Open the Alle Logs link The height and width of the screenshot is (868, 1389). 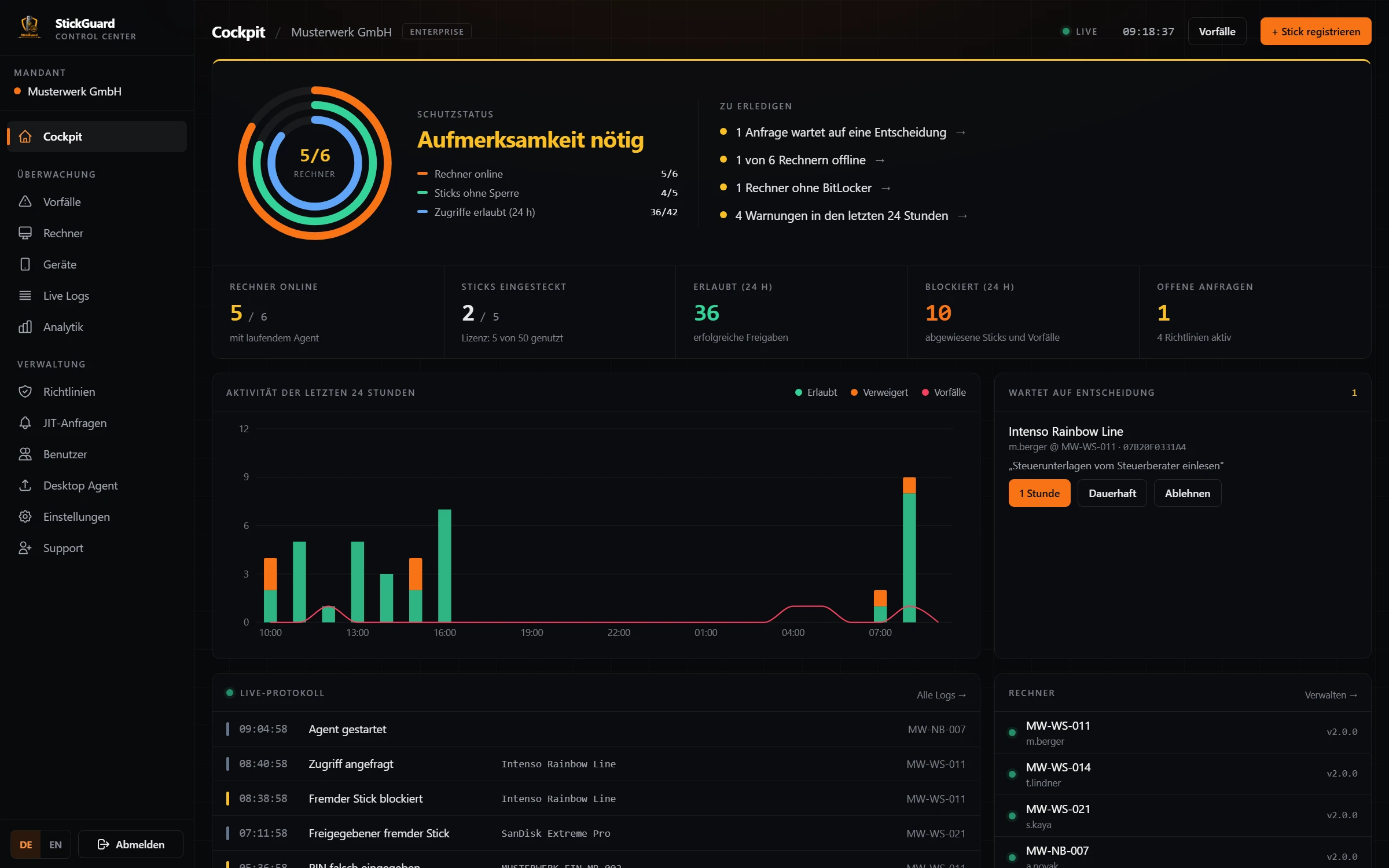(941, 694)
